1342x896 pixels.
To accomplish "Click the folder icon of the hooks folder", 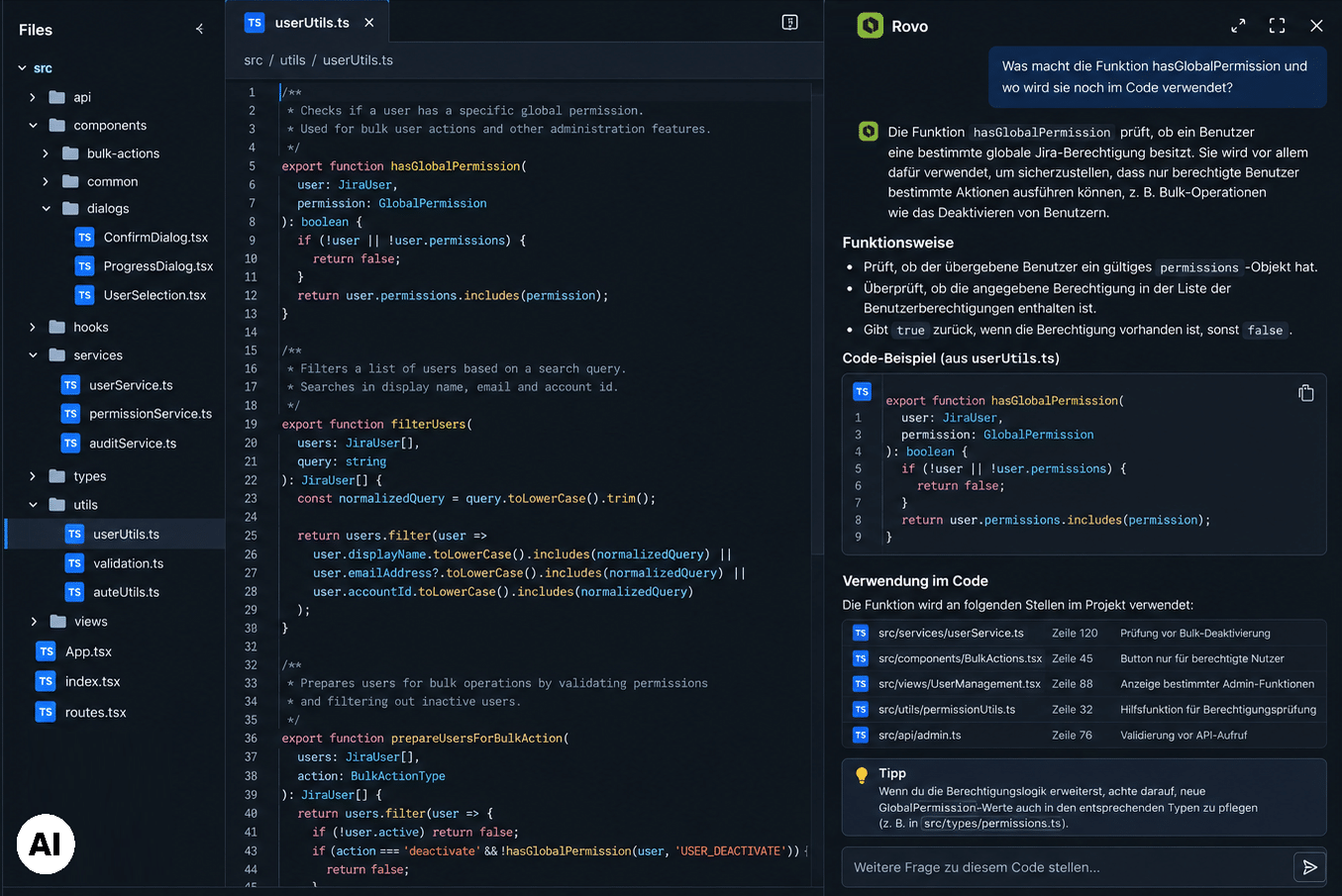I will click(57, 327).
